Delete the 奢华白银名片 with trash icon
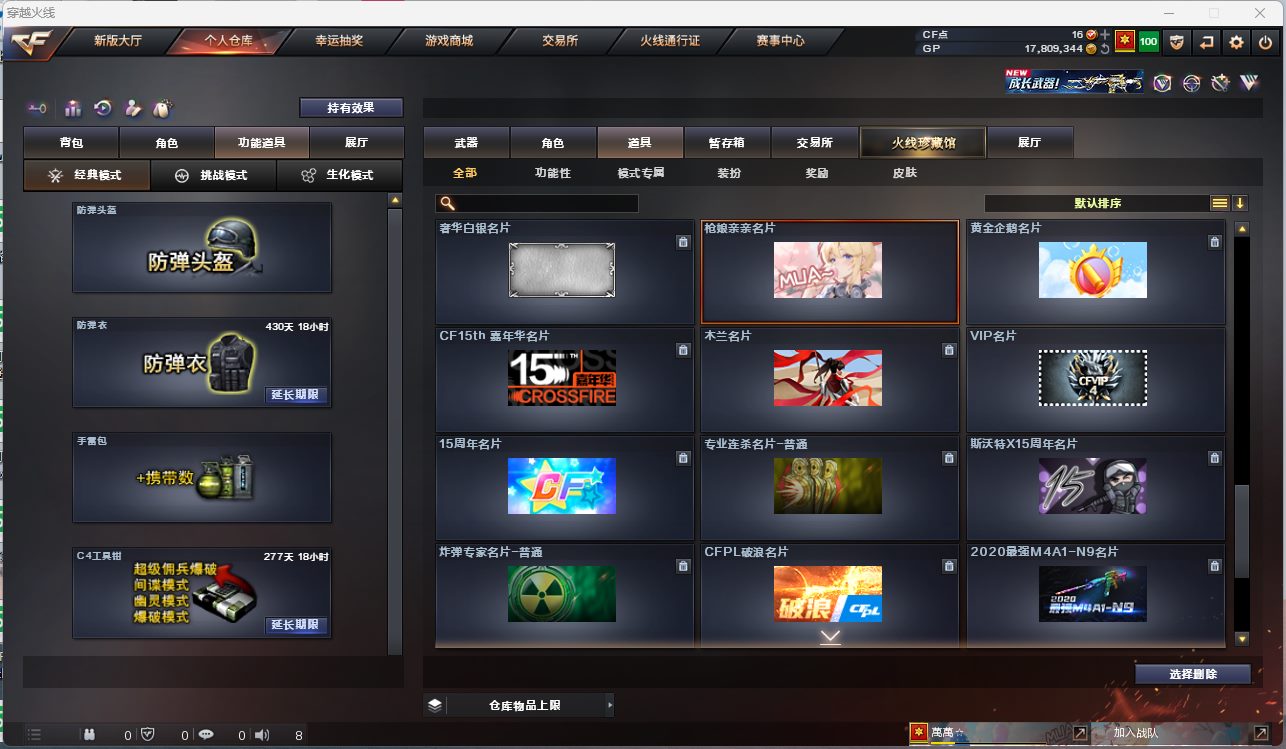Image resolution: width=1286 pixels, height=749 pixels. tap(683, 242)
